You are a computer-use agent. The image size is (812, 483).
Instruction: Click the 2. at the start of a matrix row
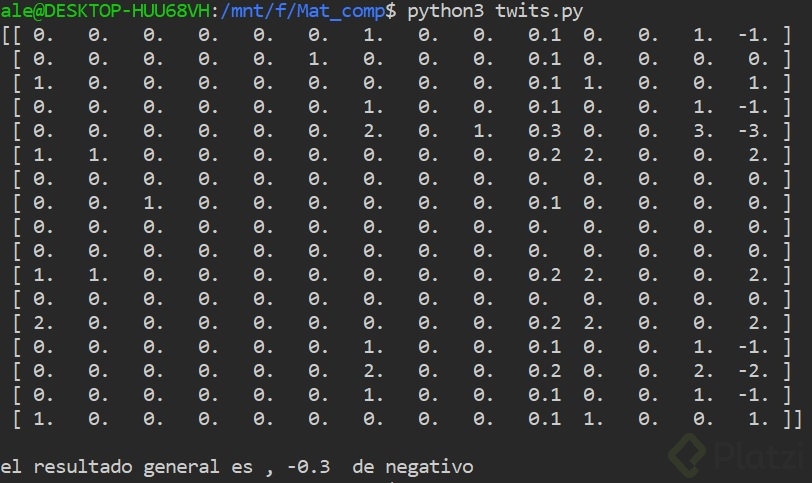point(43,322)
